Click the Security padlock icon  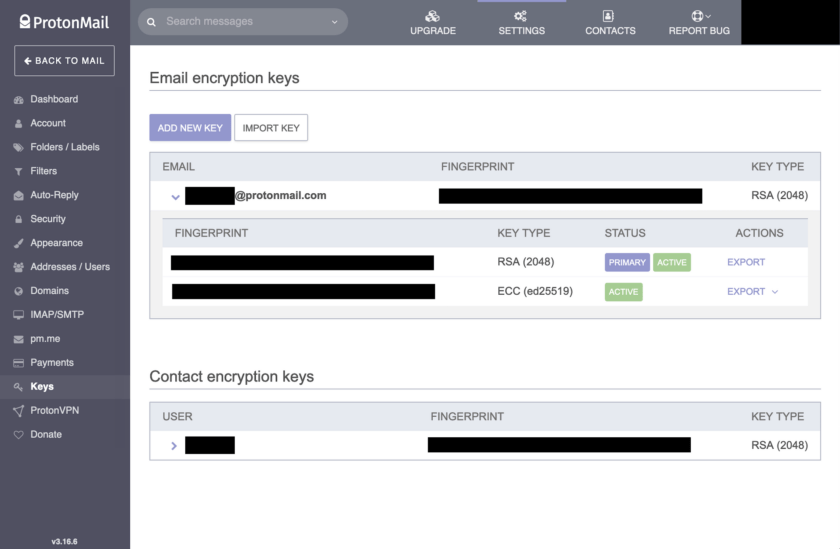19,219
